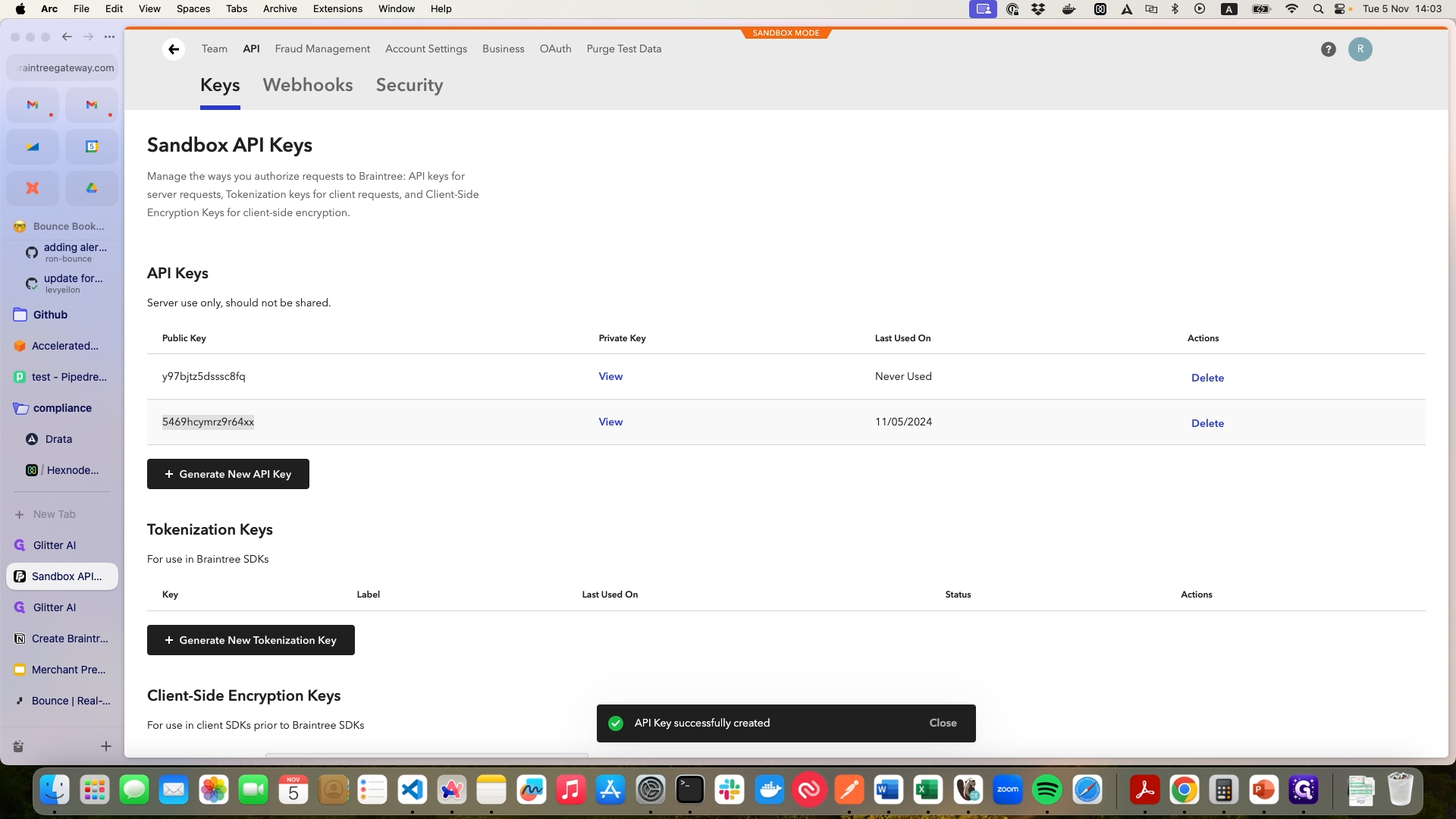
Task: Switch to the Webhooks tab
Action: [308, 85]
